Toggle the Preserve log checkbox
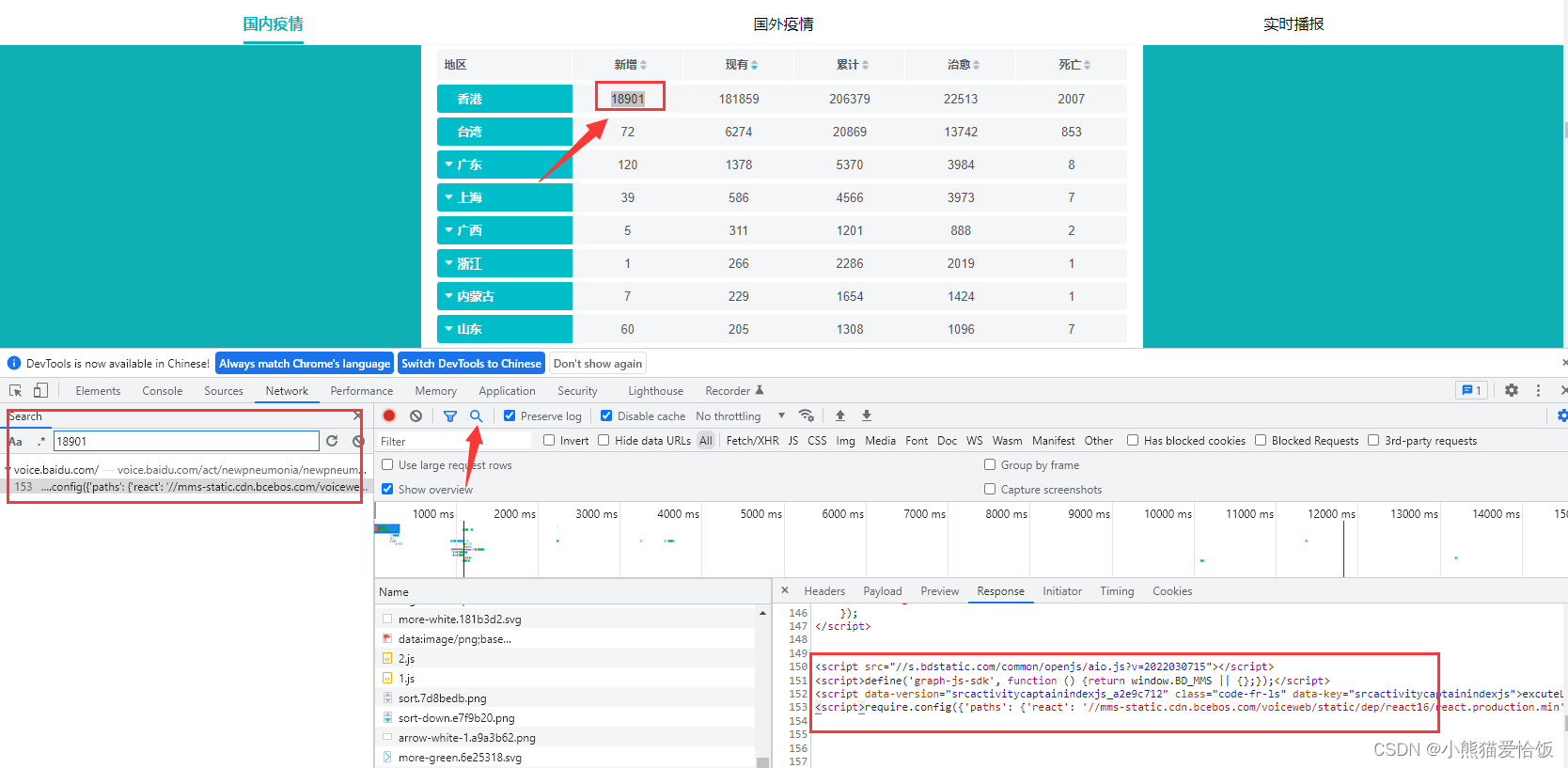This screenshot has height=768, width=1568. [510, 415]
